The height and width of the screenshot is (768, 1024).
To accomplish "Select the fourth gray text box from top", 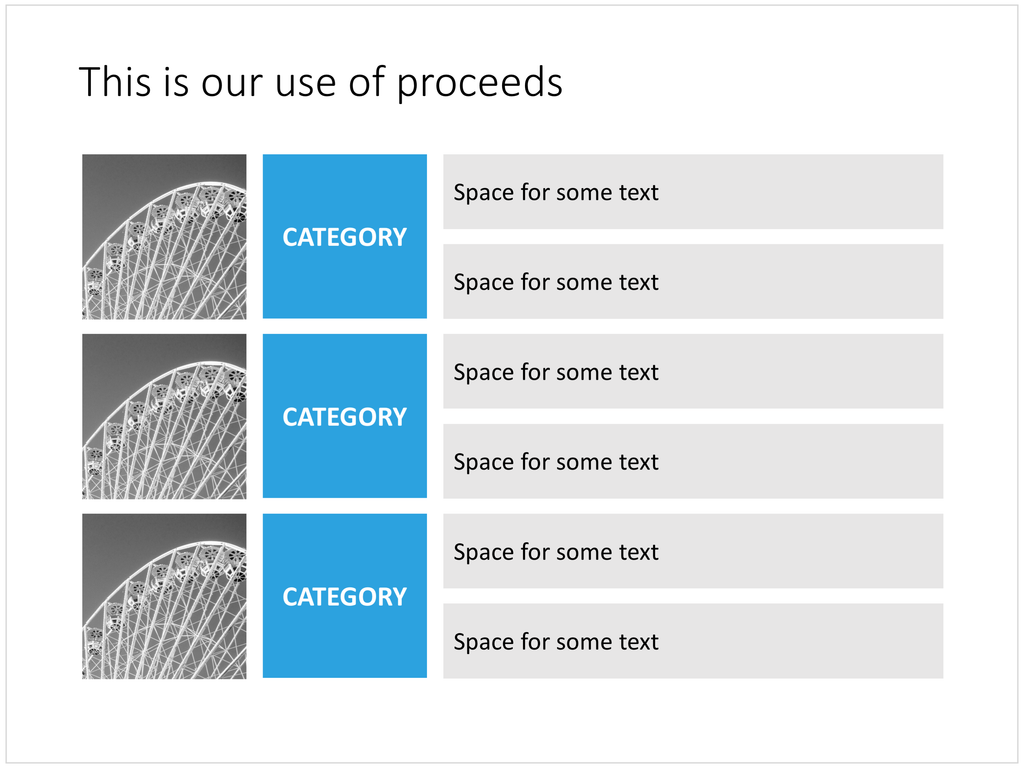I will click(693, 461).
